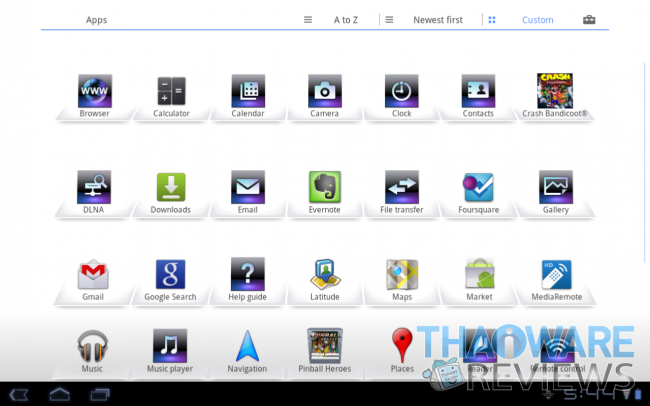Click the toolbox icon in the top bar
The height and width of the screenshot is (406, 650).
(x=589, y=19)
